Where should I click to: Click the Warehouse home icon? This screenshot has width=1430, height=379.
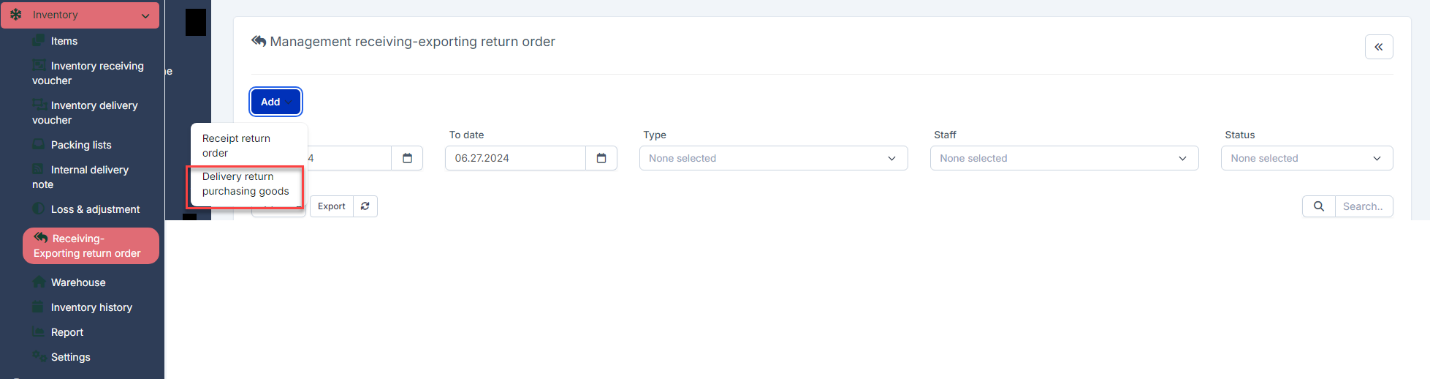coord(38,282)
